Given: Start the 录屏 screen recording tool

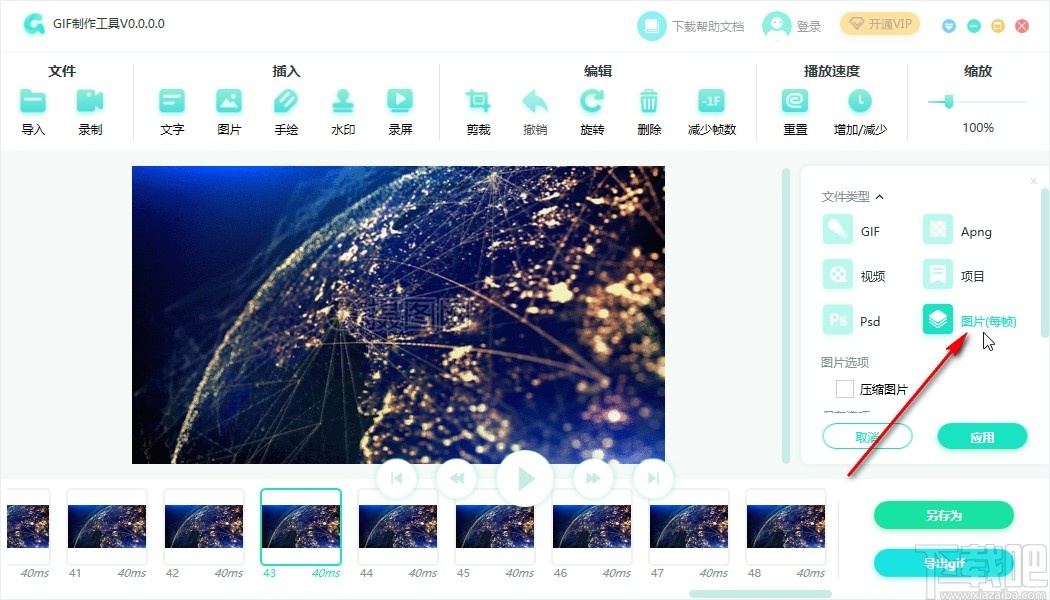Looking at the screenshot, I should click(x=400, y=102).
